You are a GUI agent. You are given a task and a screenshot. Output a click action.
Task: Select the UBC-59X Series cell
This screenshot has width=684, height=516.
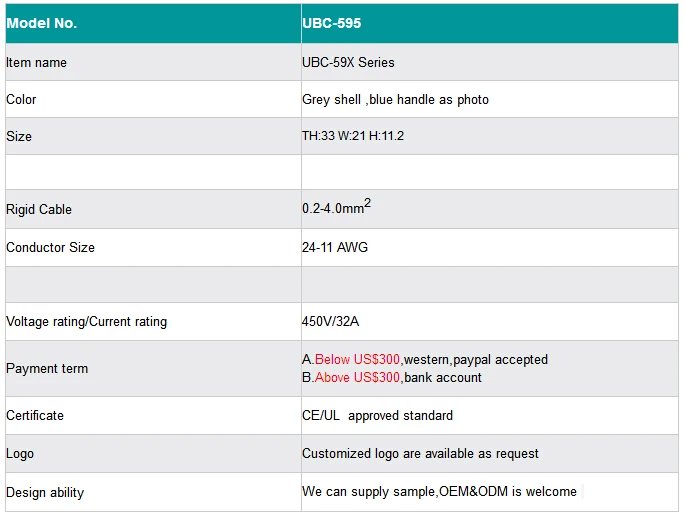(490, 62)
